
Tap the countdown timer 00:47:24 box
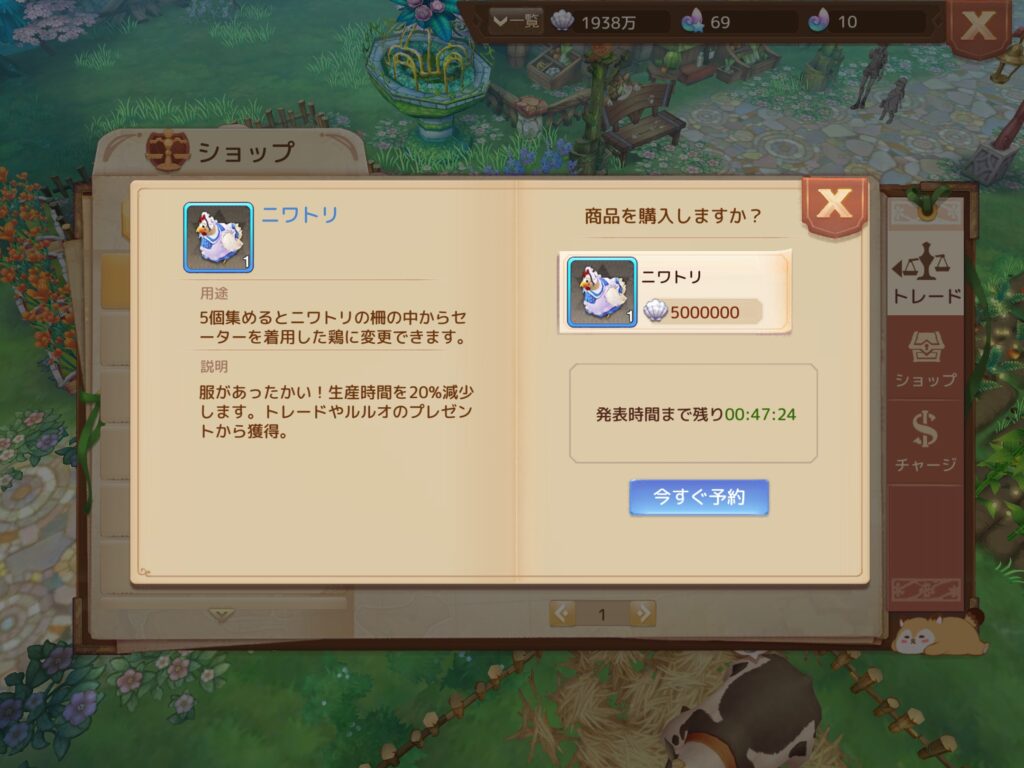pos(694,413)
